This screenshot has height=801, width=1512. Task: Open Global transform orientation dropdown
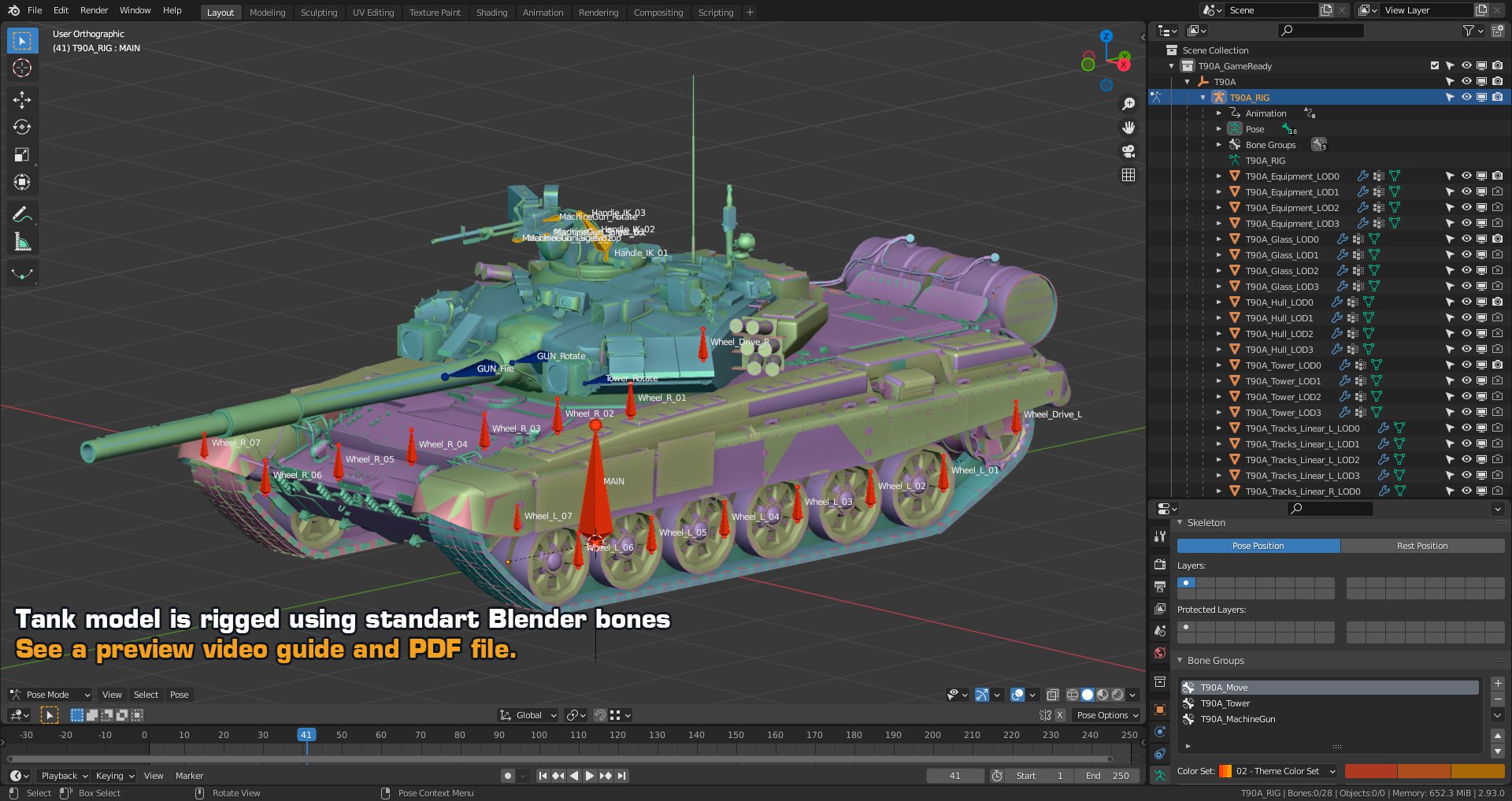coord(528,715)
